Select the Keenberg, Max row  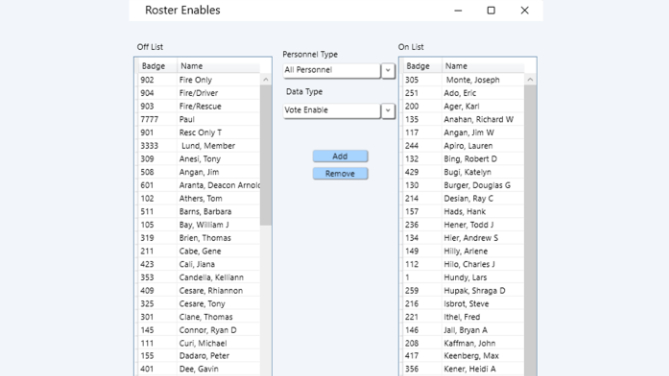pyautogui.click(x=463, y=356)
